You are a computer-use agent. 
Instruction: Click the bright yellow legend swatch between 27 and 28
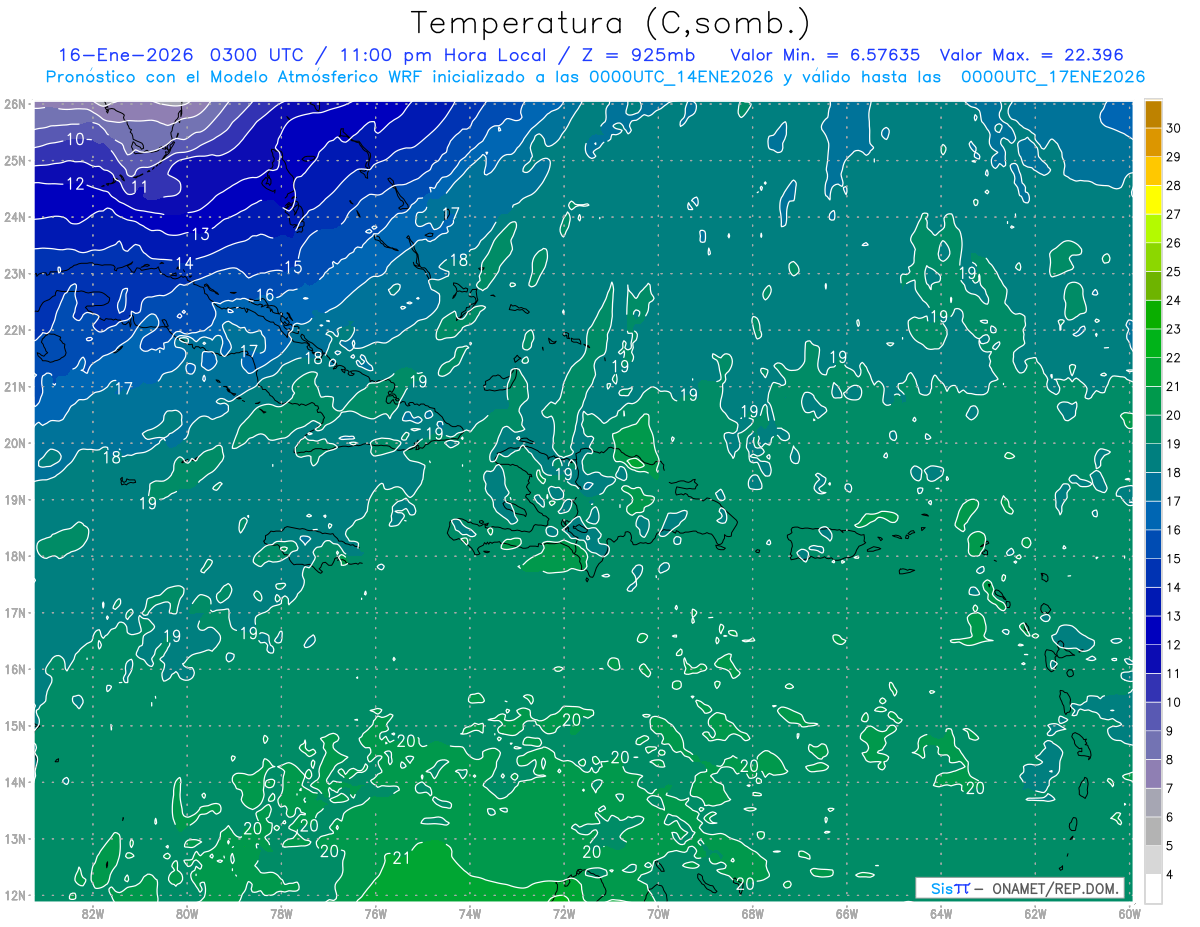(1153, 200)
